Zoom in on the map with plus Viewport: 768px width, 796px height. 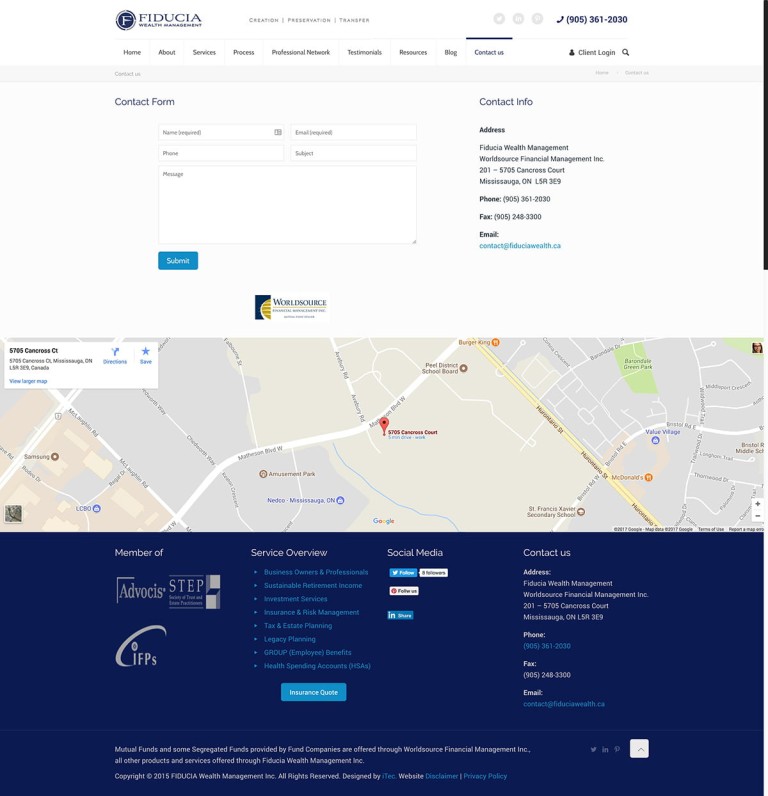click(x=757, y=504)
